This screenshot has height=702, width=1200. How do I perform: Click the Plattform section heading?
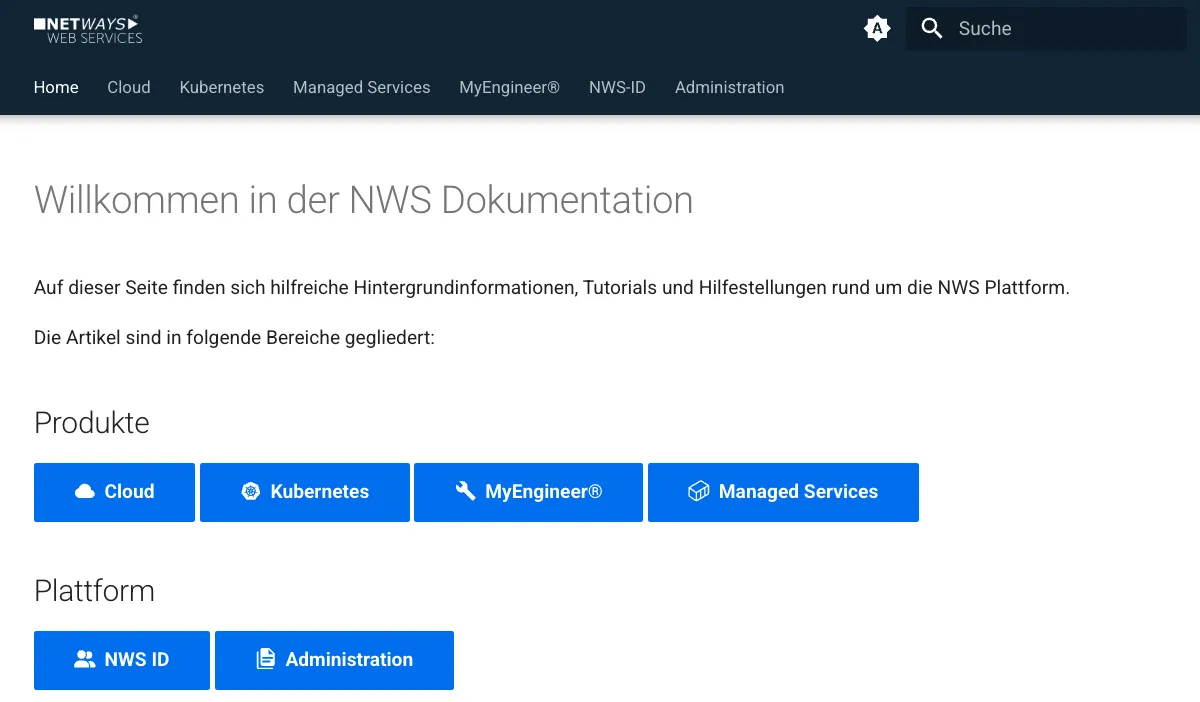tap(94, 591)
